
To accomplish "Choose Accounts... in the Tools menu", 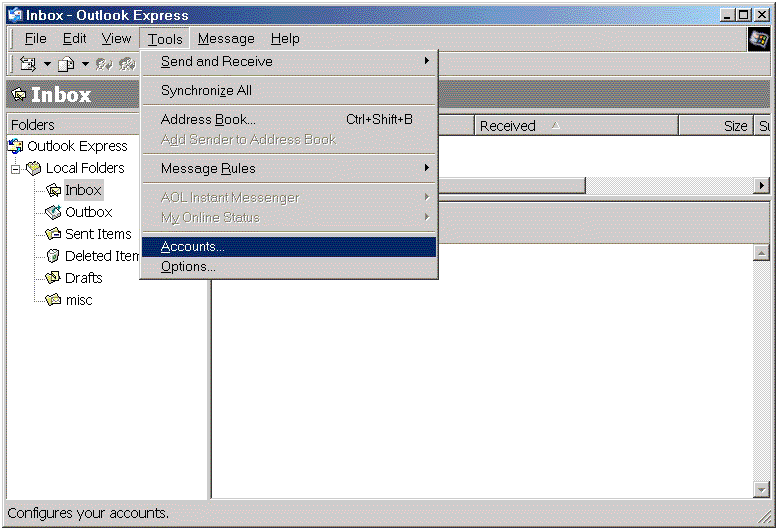I will point(289,247).
